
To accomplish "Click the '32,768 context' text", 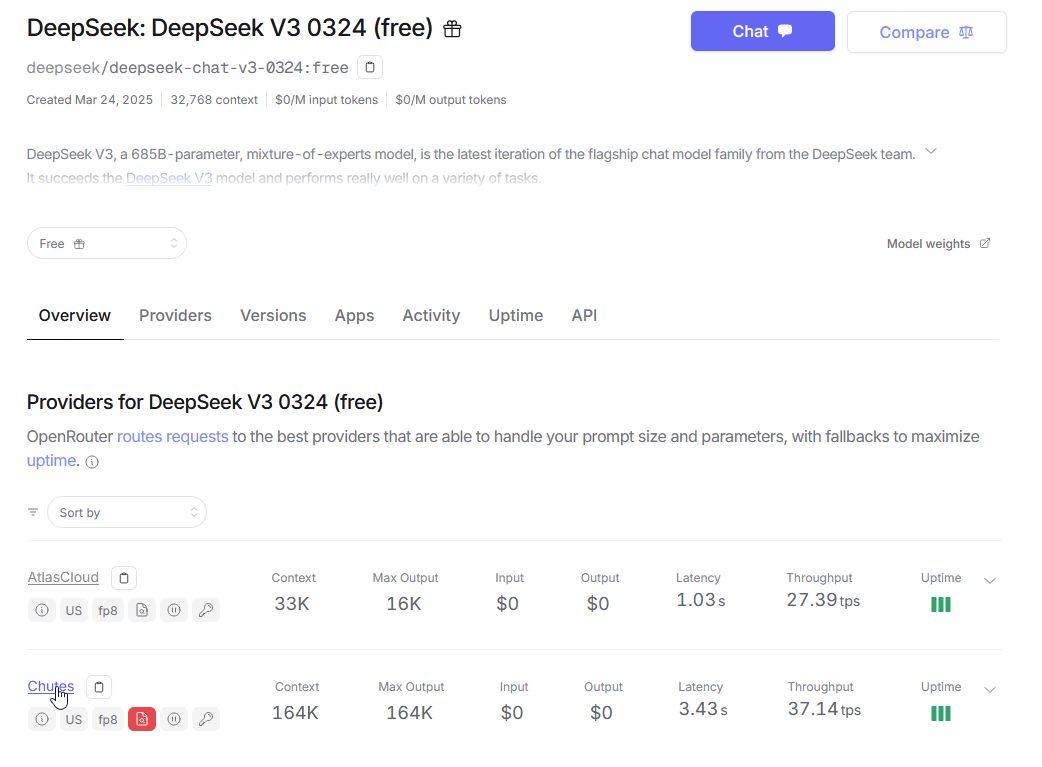I will click(214, 100).
